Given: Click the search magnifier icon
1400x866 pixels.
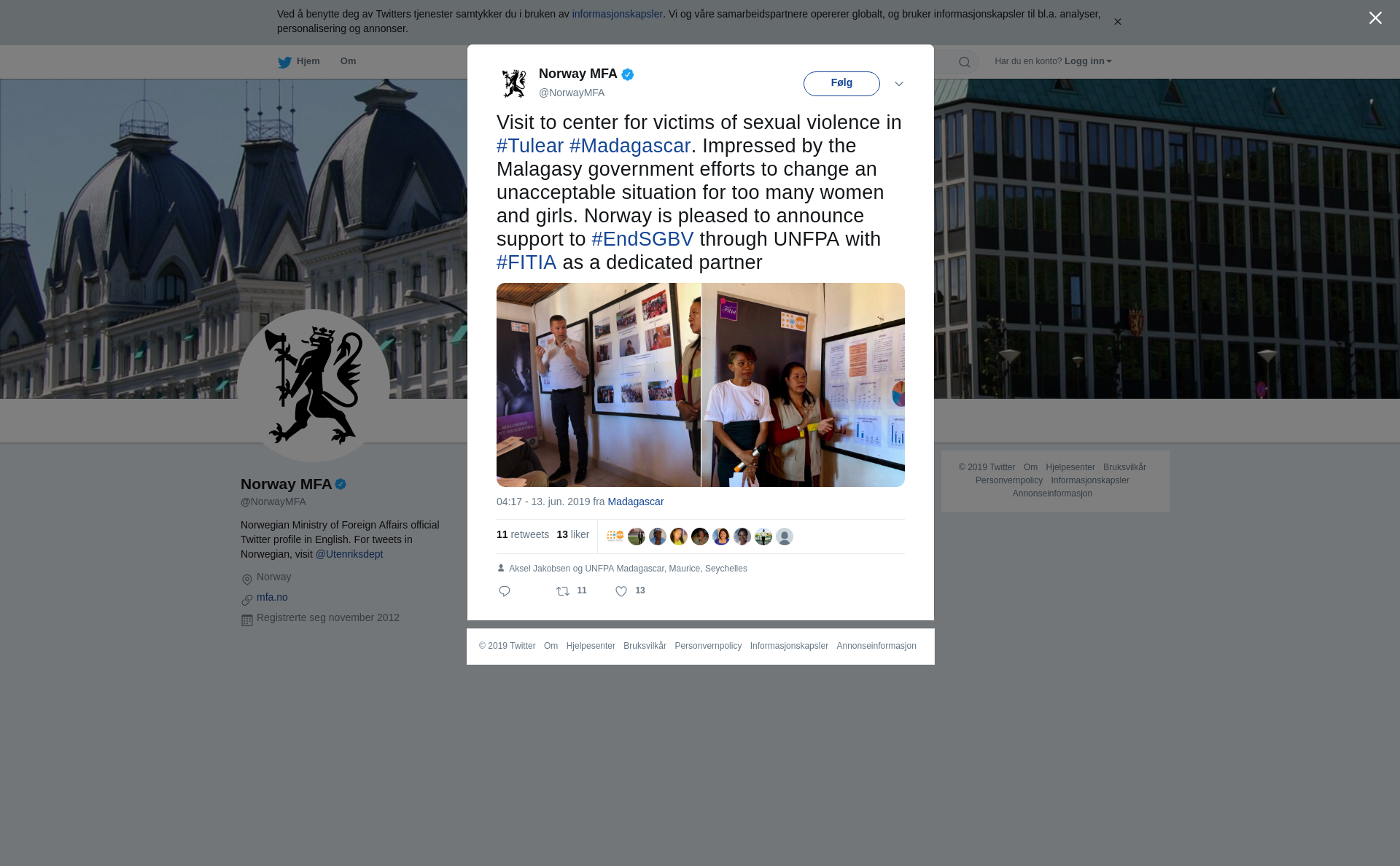Looking at the screenshot, I should click(x=964, y=62).
